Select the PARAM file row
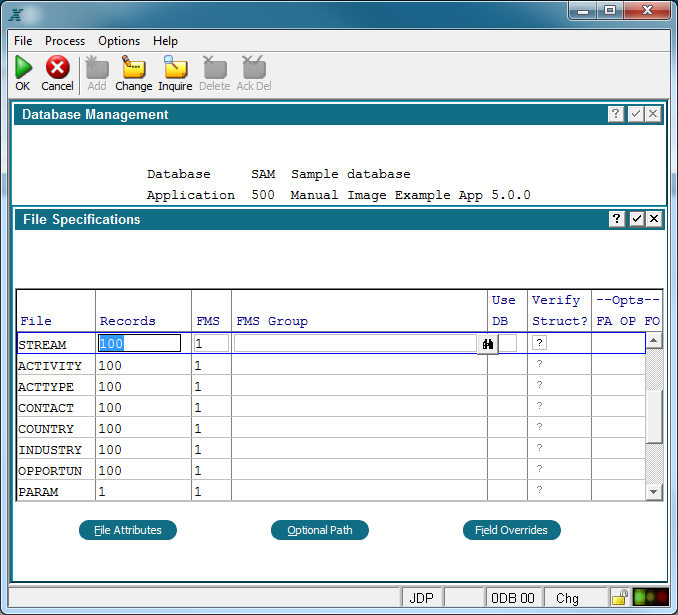Viewport: 678px width, 615px height. point(331,490)
